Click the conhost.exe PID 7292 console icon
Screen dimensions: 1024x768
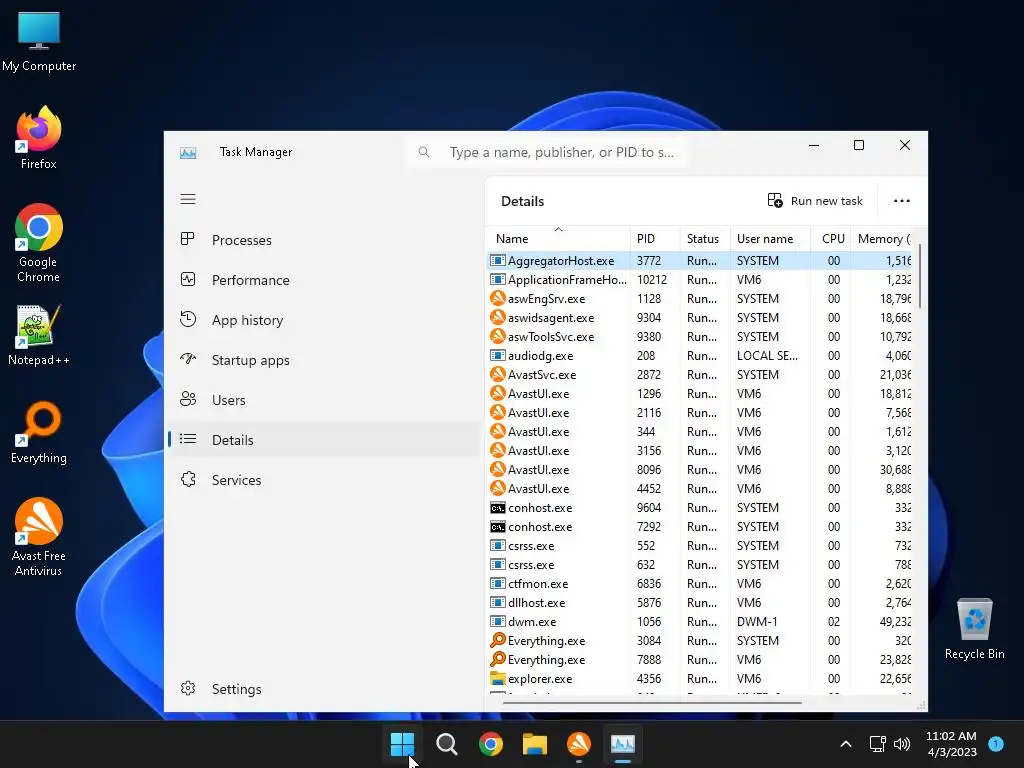498,526
